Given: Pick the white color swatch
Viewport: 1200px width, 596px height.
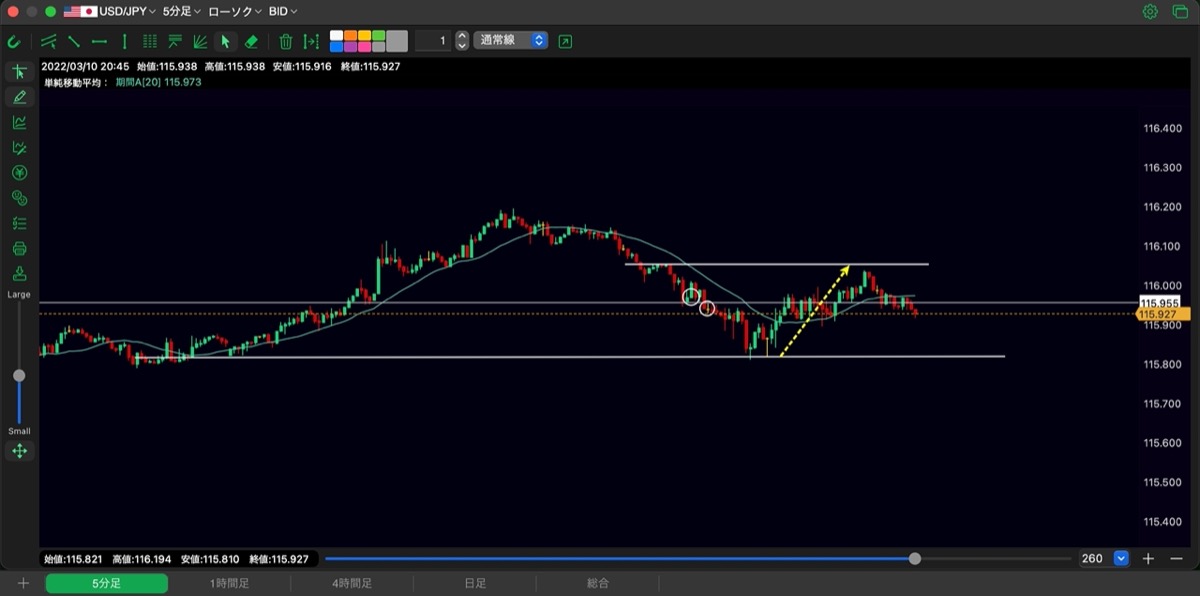Looking at the screenshot, I should point(337,36).
